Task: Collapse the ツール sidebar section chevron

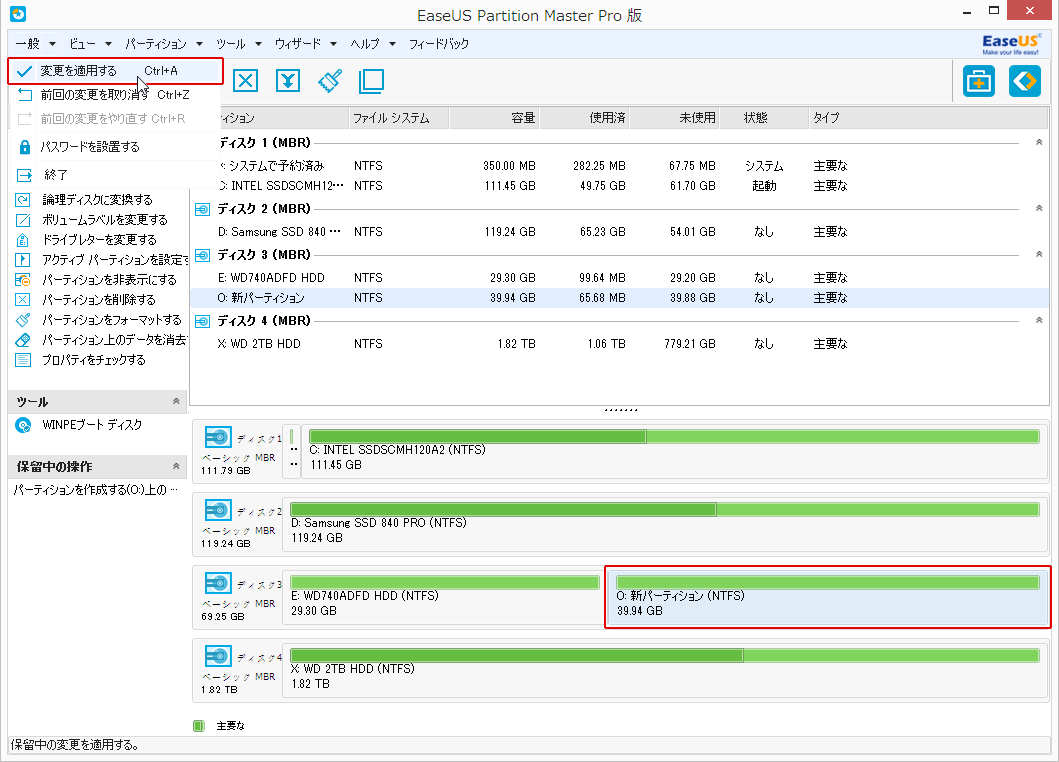Action: click(x=176, y=401)
